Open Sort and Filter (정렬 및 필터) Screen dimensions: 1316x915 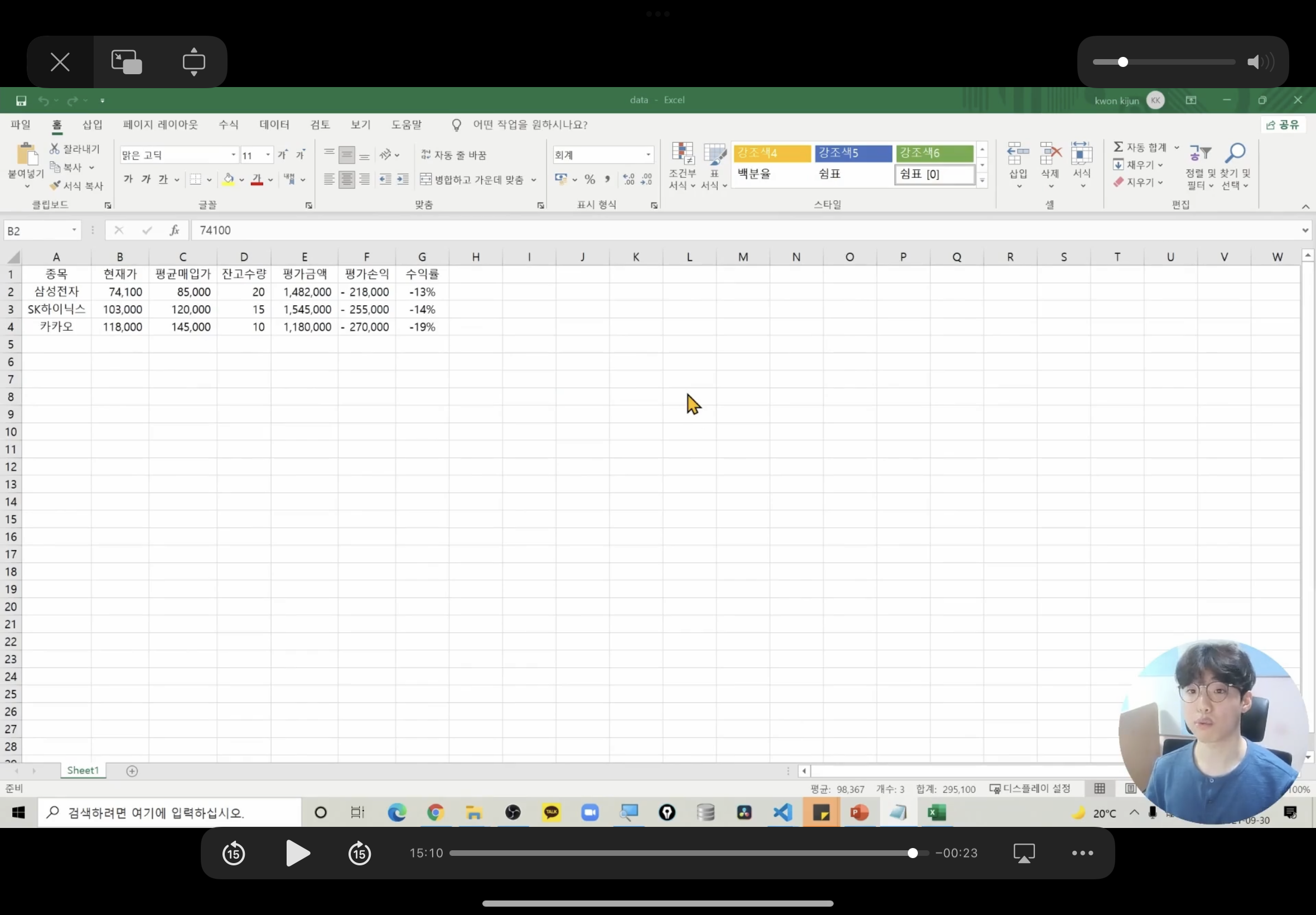(x=1201, y=167)
